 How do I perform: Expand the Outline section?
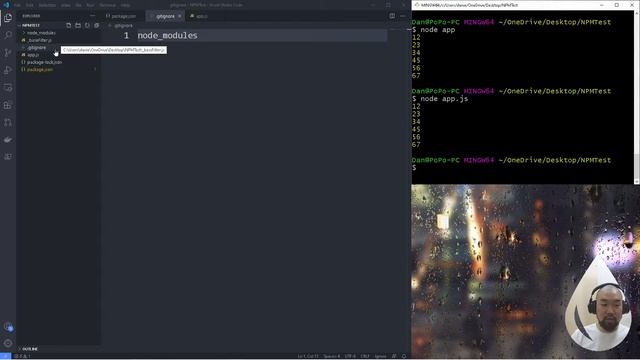(x=29, y=349)
